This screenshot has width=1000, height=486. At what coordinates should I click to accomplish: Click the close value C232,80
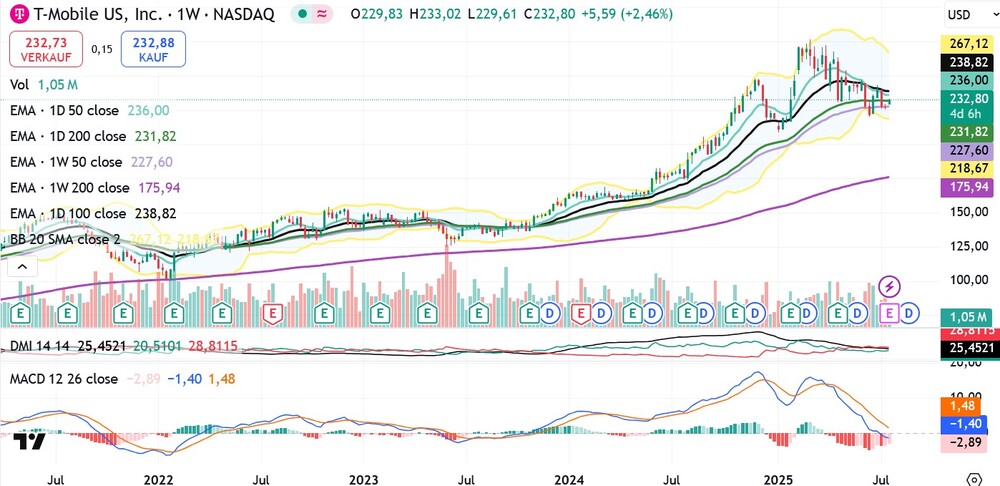[549, 14]
